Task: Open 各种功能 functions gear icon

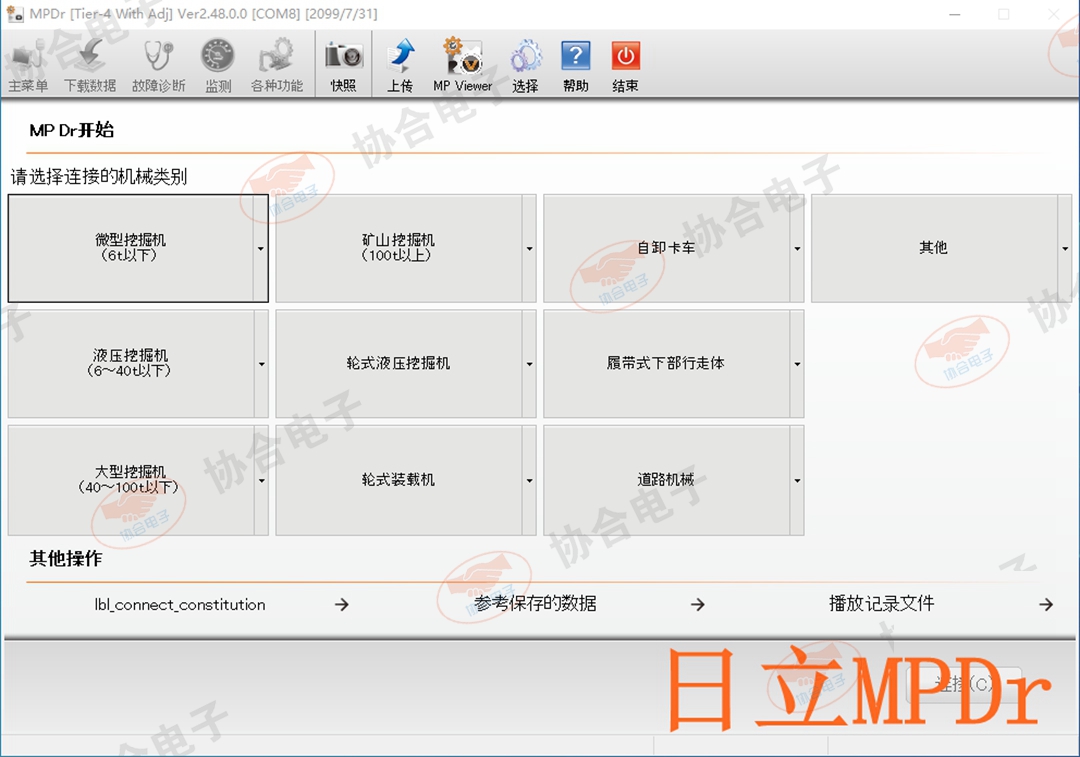Action: pyautogui.click(x=276, y=65)
